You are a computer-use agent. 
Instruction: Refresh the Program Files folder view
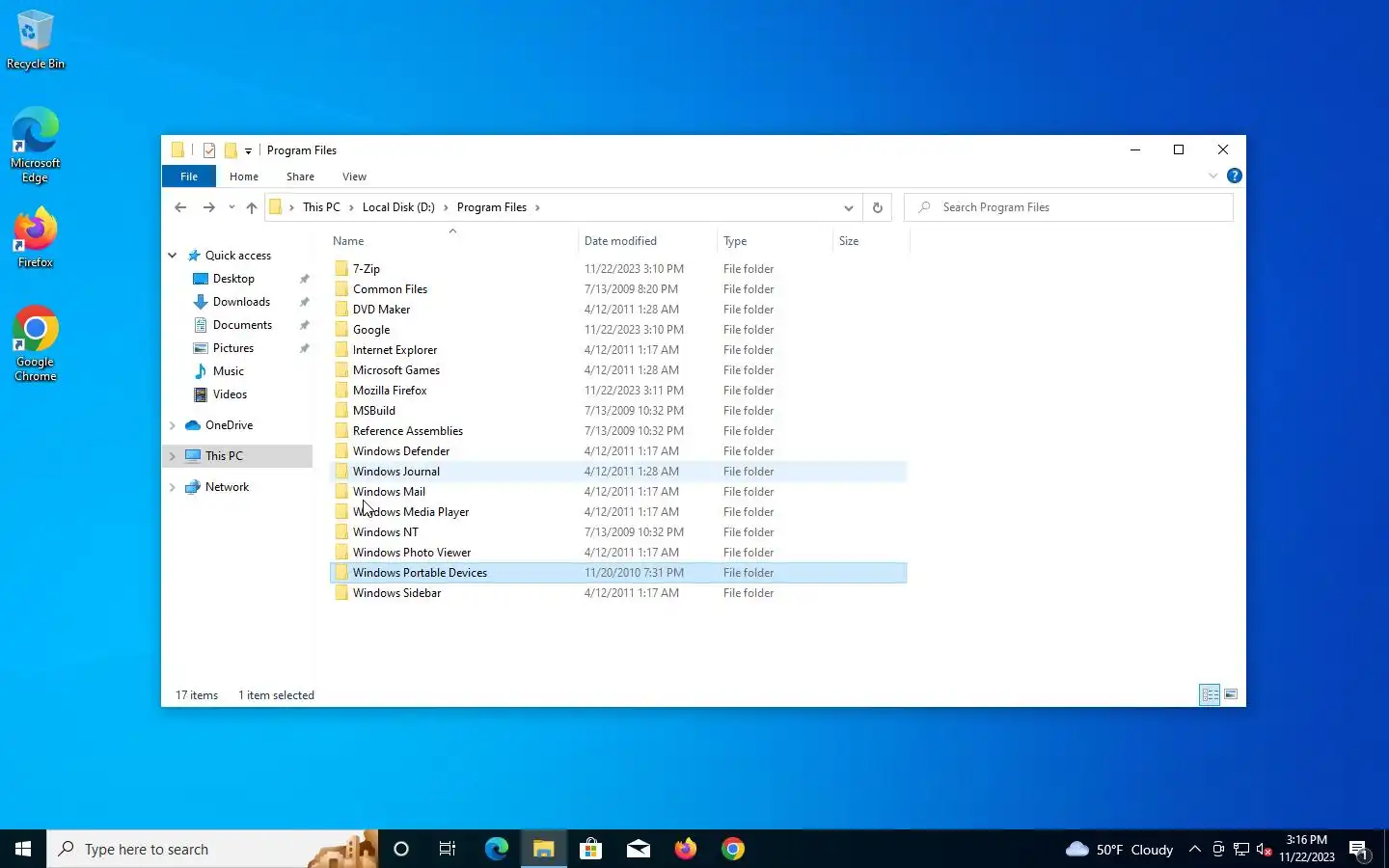[x=877, y=207]
